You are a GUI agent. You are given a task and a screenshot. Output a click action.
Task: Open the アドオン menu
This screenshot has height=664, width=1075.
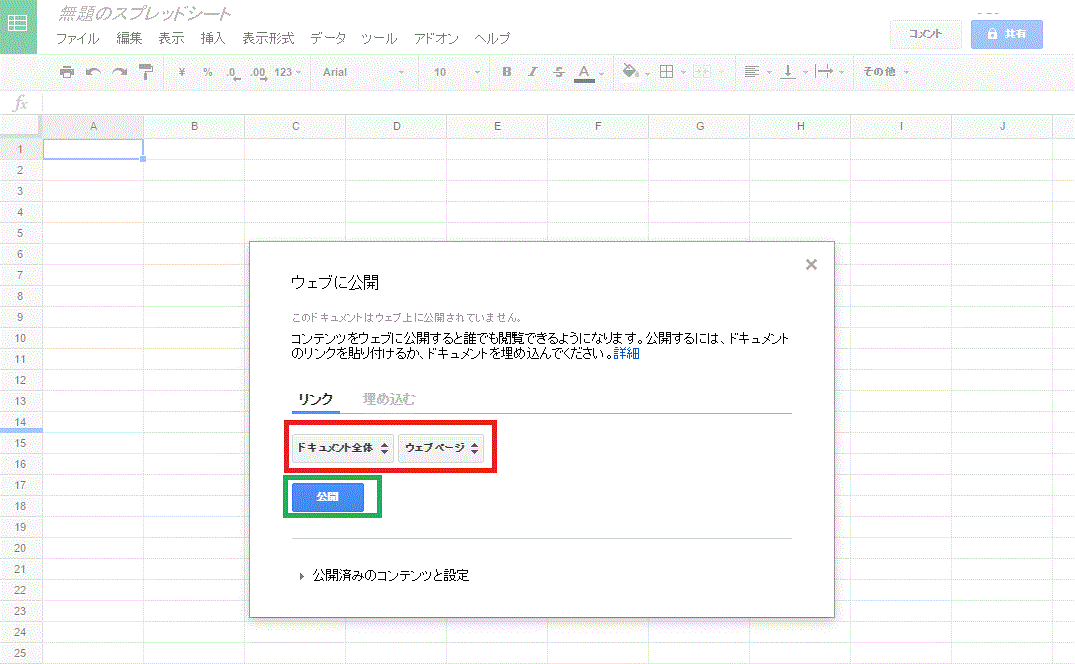[436, 38]
